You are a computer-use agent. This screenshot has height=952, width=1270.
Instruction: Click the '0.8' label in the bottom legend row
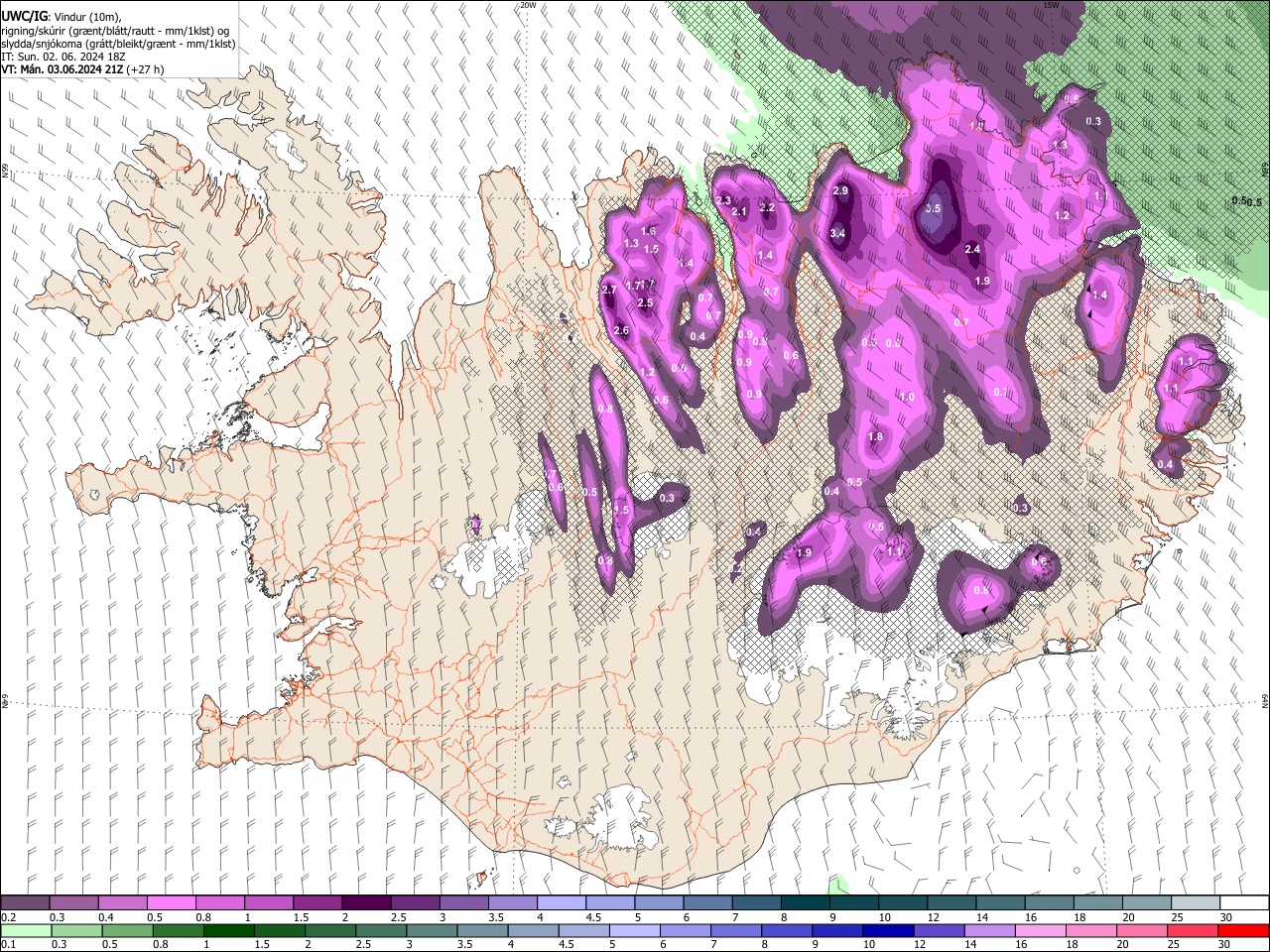click(160, 944)
